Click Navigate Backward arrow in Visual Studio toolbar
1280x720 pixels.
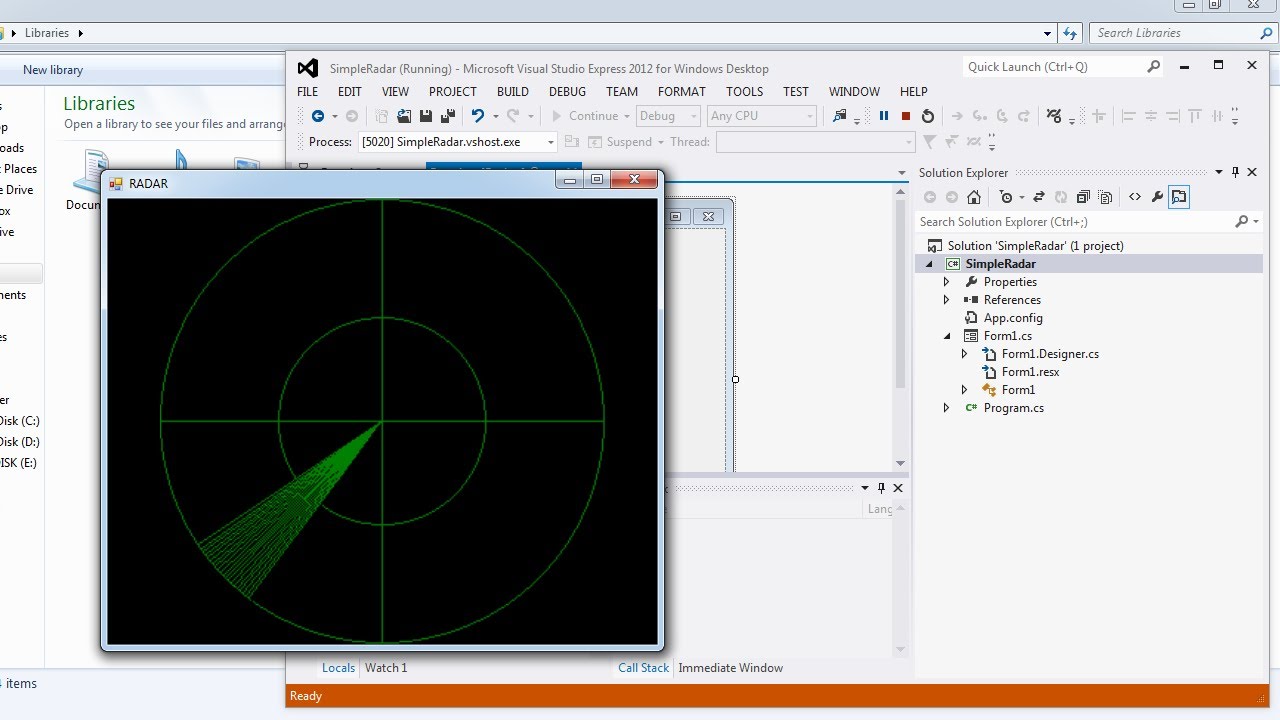click(318, 116)
